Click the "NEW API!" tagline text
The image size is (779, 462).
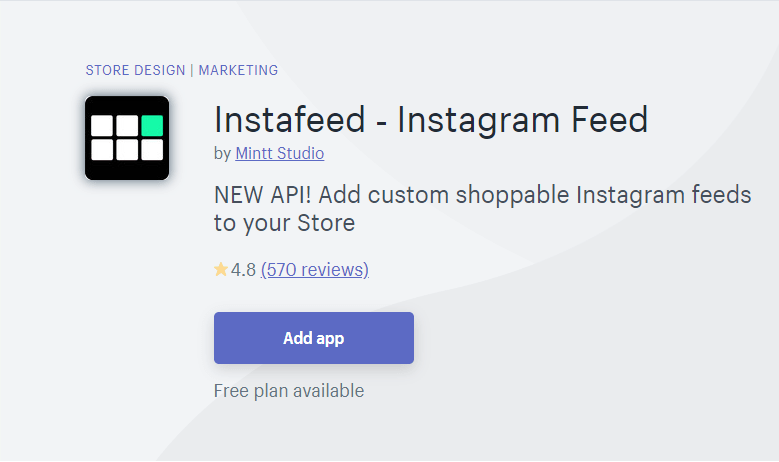coord(262,195)
